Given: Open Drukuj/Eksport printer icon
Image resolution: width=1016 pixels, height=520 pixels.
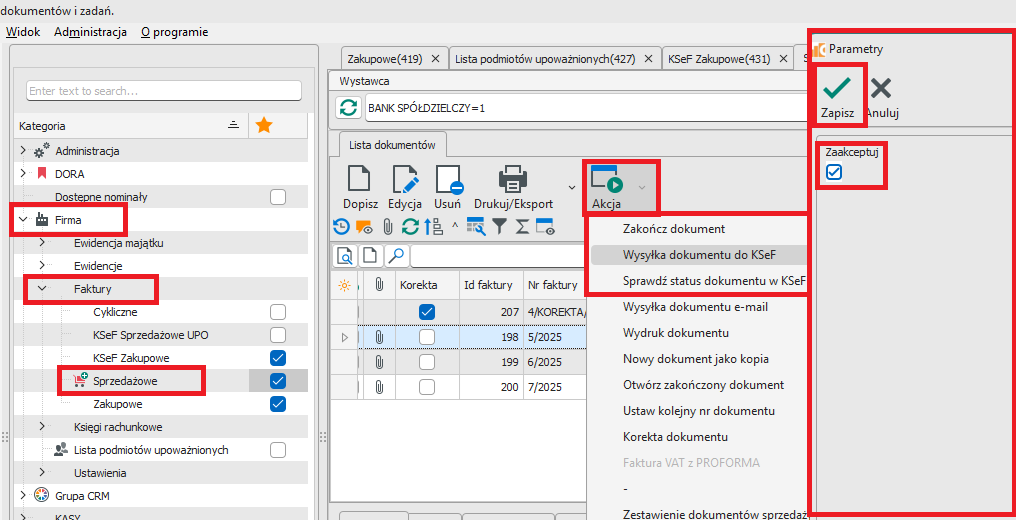Looking at the screenshot, I should click(x=513, y=180).
